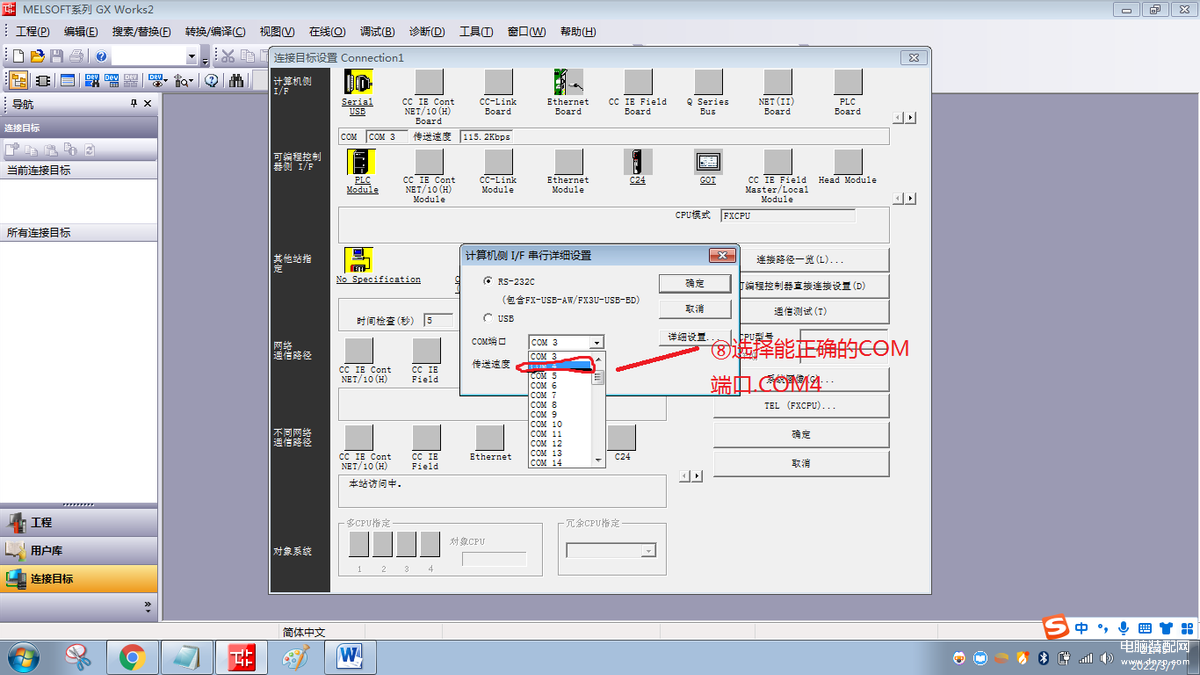The width and height of the screenshot is (1200, 675).
Task: Select the PLC Module icon
Action: [x=361, y=162]
